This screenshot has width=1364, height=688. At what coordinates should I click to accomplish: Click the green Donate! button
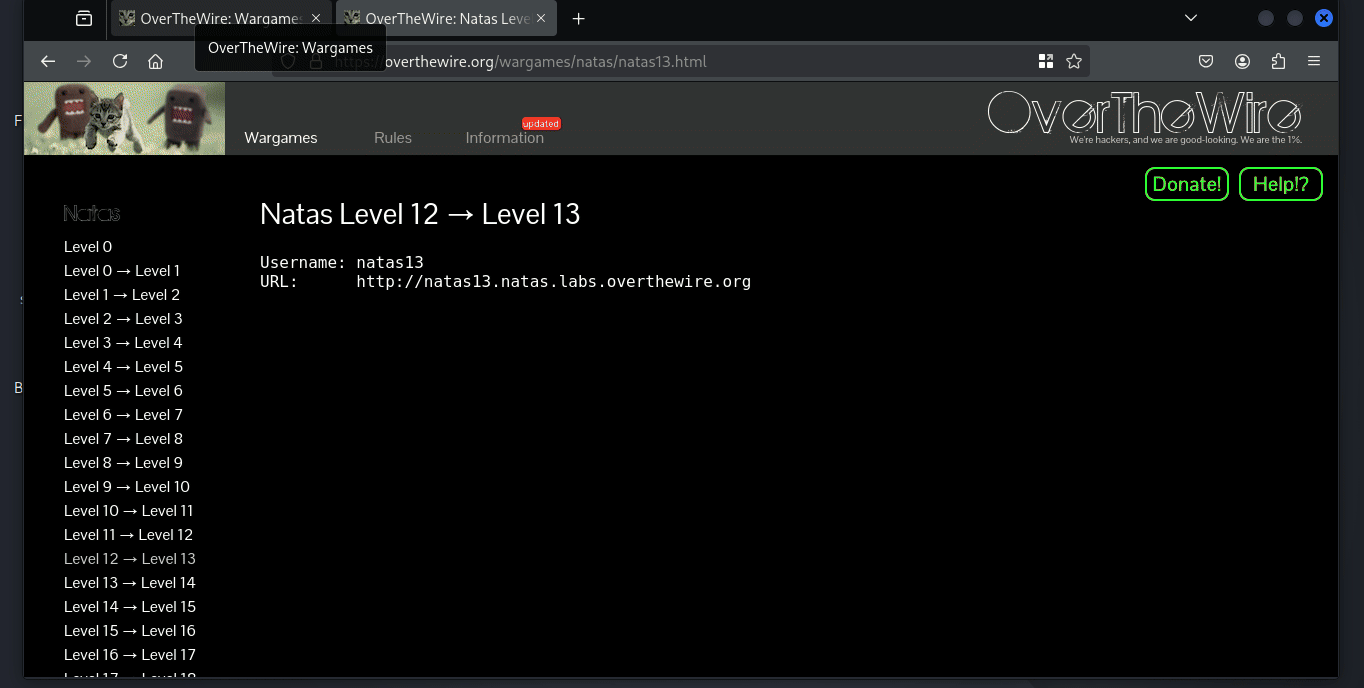[1187, 184]
